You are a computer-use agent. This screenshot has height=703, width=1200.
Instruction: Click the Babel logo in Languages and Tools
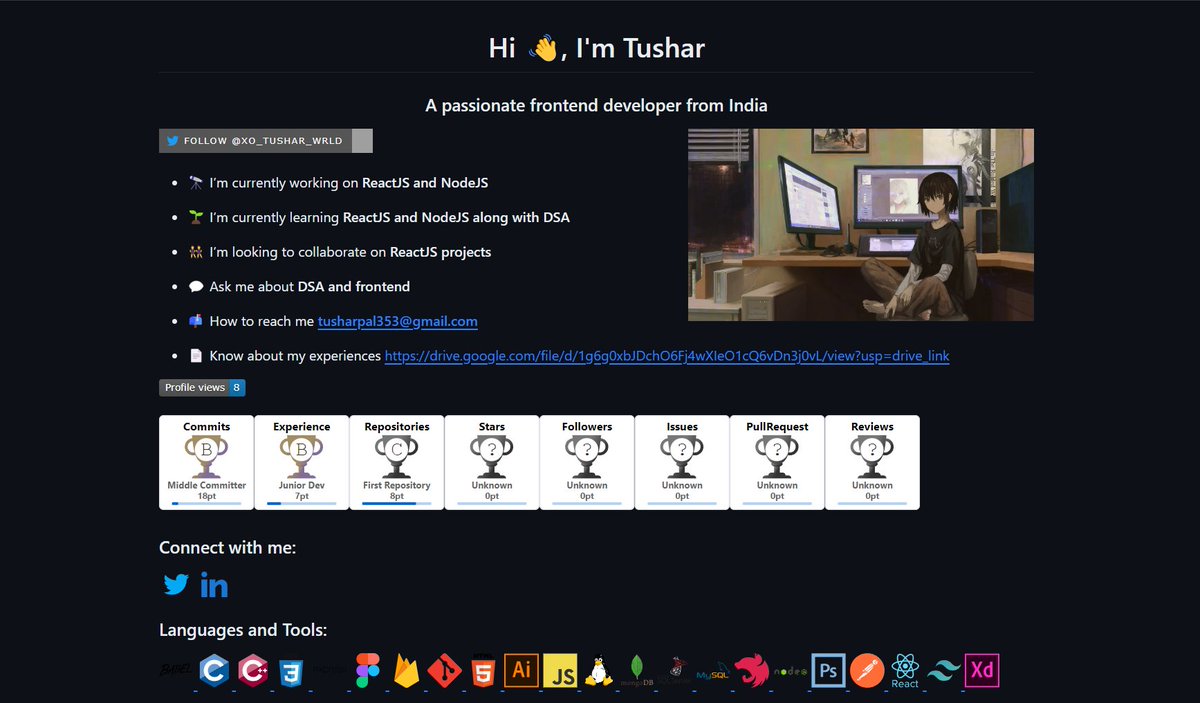point(176,671)
